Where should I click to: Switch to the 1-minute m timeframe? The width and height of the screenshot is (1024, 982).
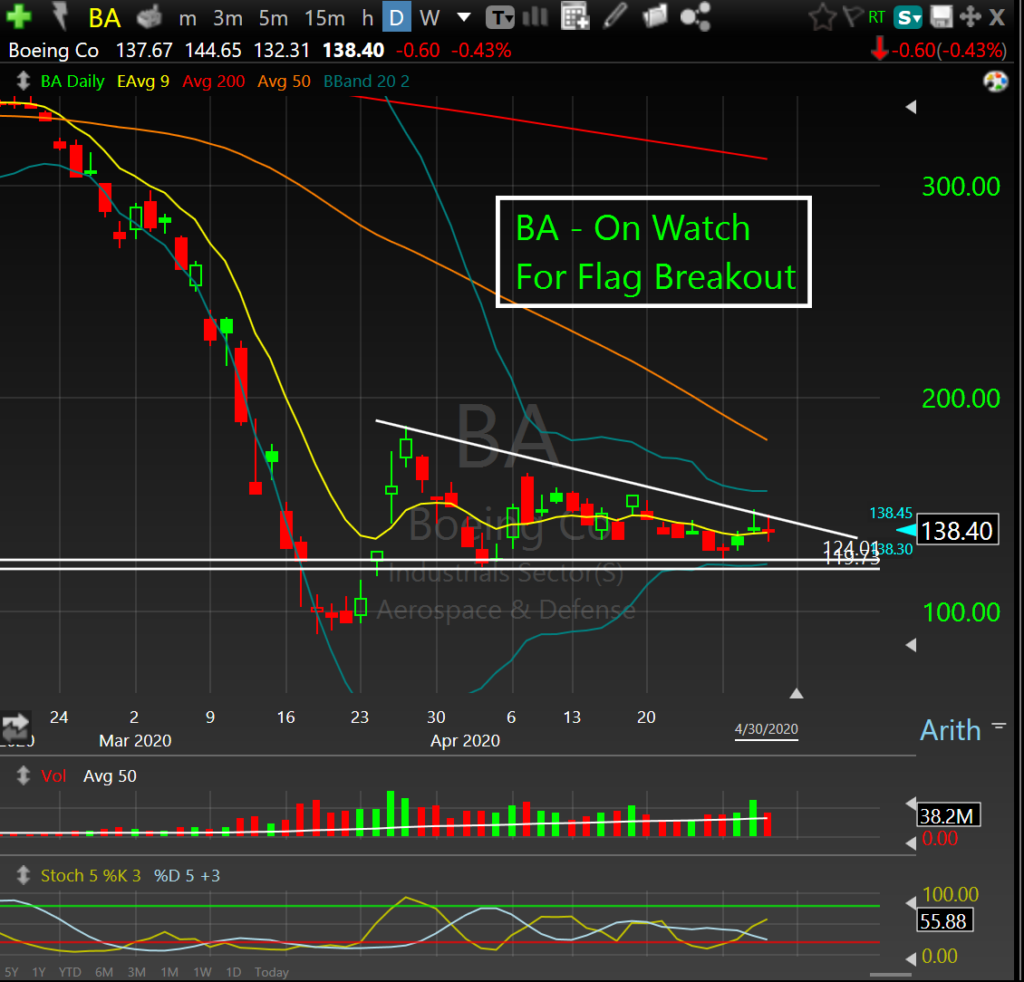coord(187,19)
